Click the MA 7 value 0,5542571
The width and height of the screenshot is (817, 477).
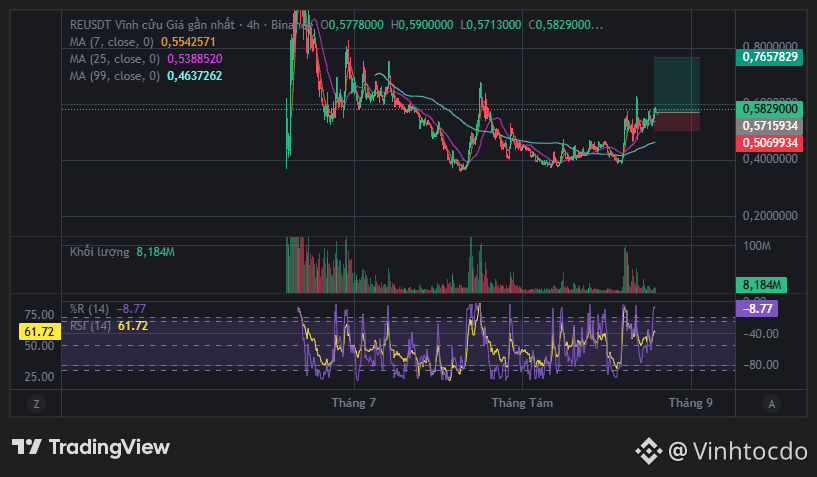pos(188,42)
